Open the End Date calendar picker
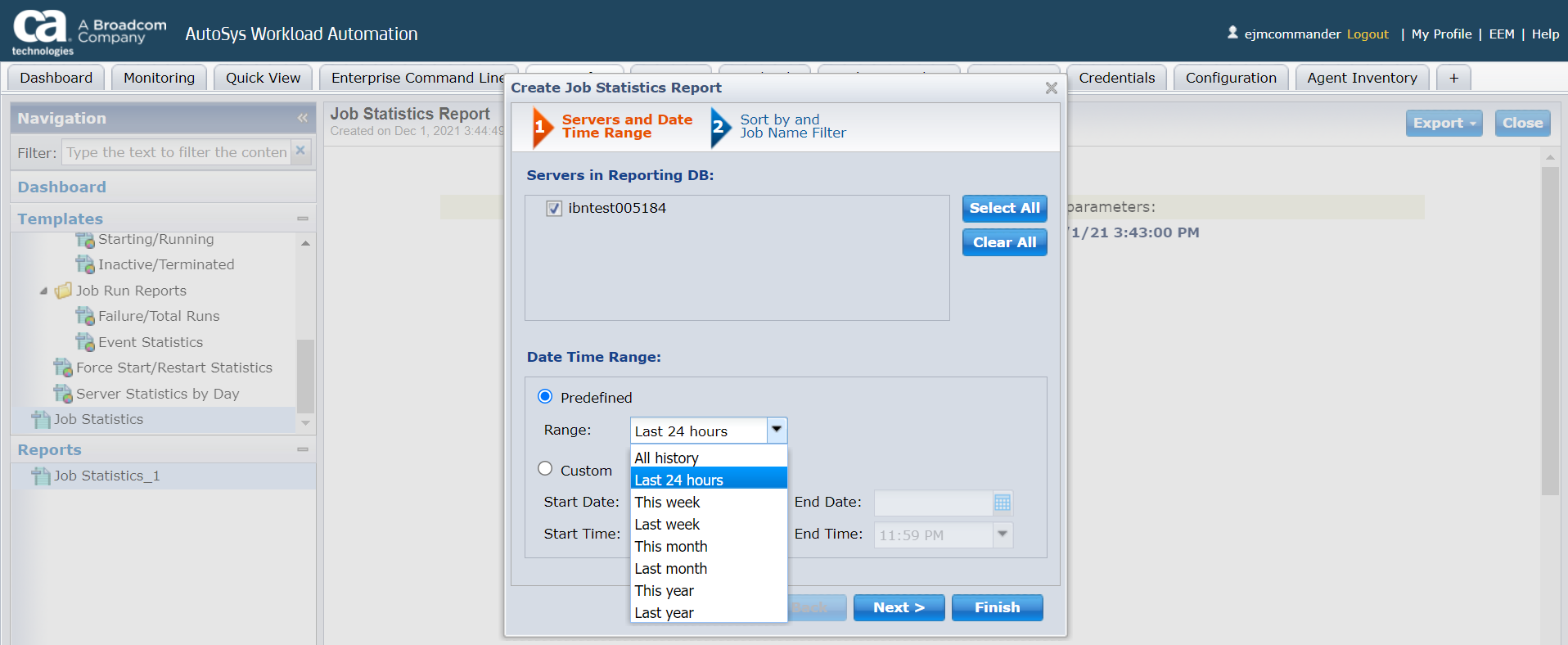This screenshot has width=1568, height=645. coord(1003,503)
